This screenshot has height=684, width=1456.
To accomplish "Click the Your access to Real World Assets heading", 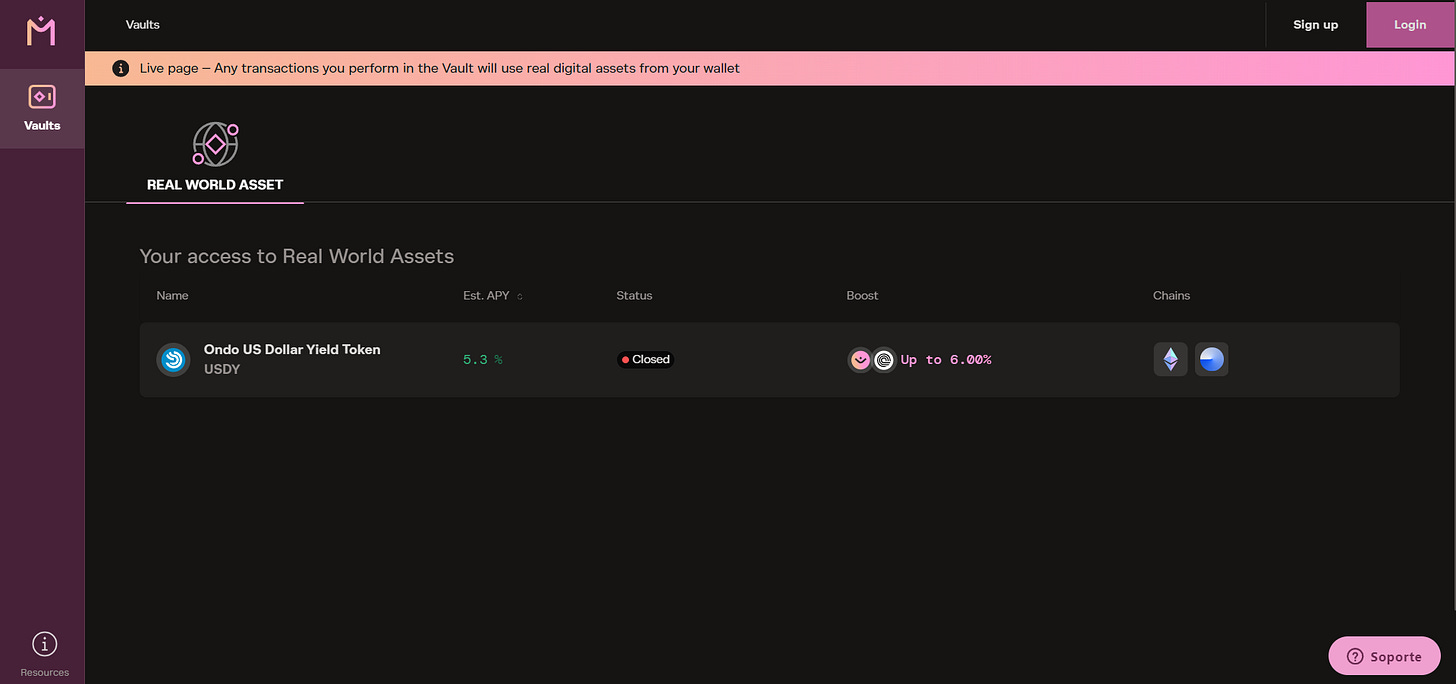I will pos(297,257).
